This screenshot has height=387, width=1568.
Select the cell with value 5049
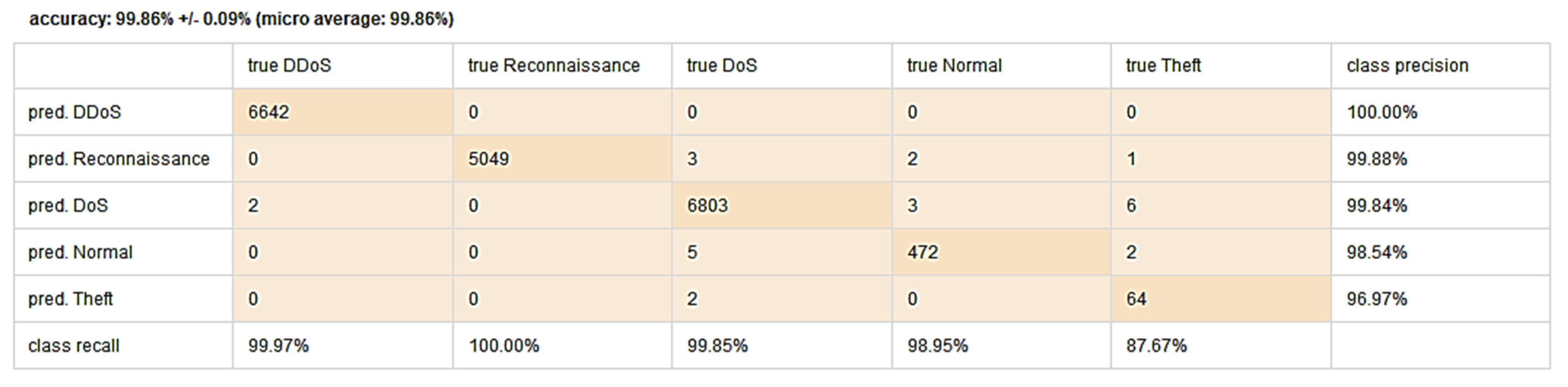tap(488, 159)
